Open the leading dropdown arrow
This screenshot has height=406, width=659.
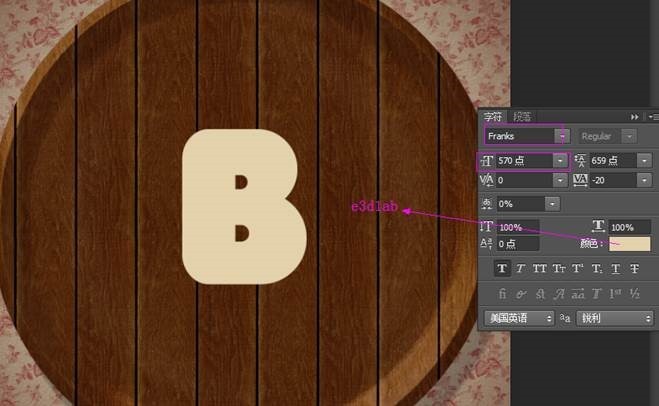644,161
